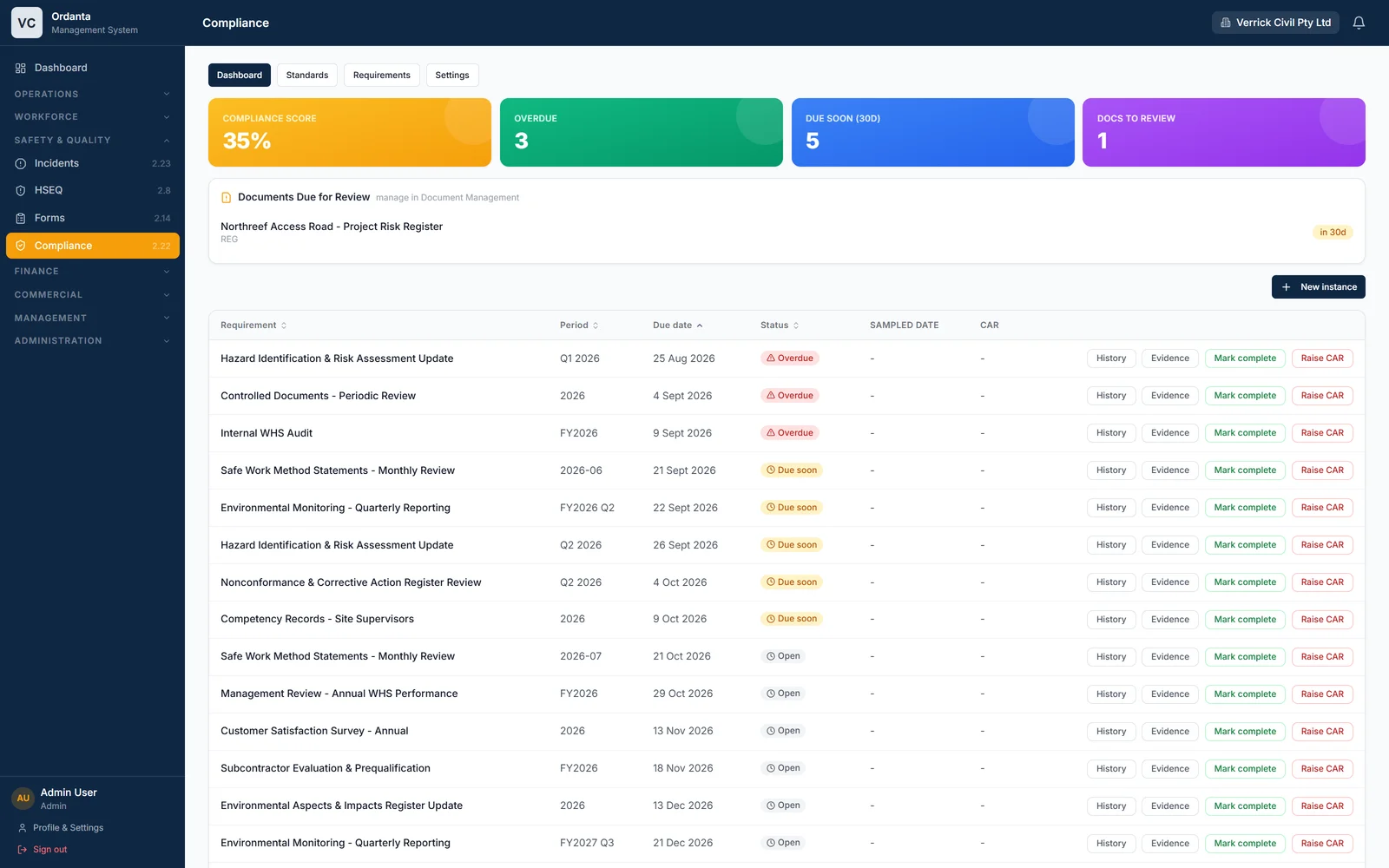Expand the Operations sidebar section

92,94
